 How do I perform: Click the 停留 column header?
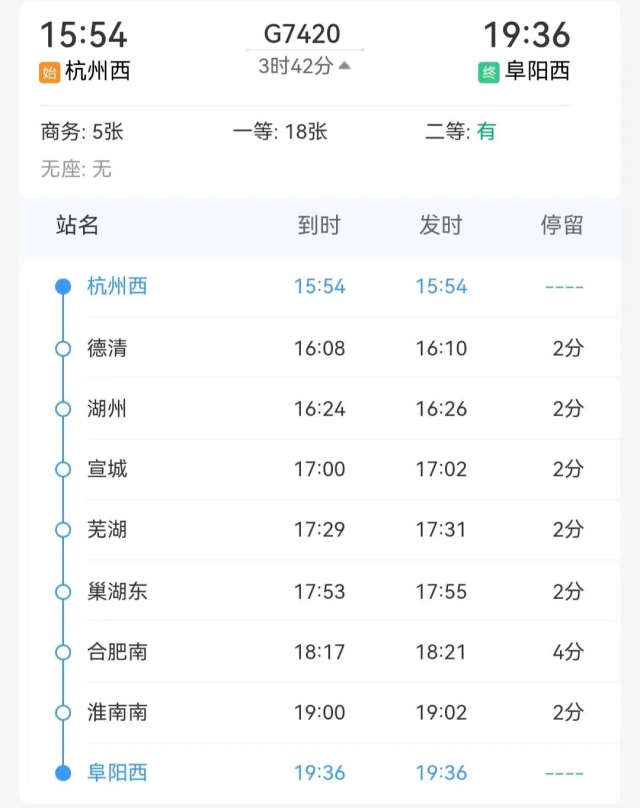coord(562,225)
